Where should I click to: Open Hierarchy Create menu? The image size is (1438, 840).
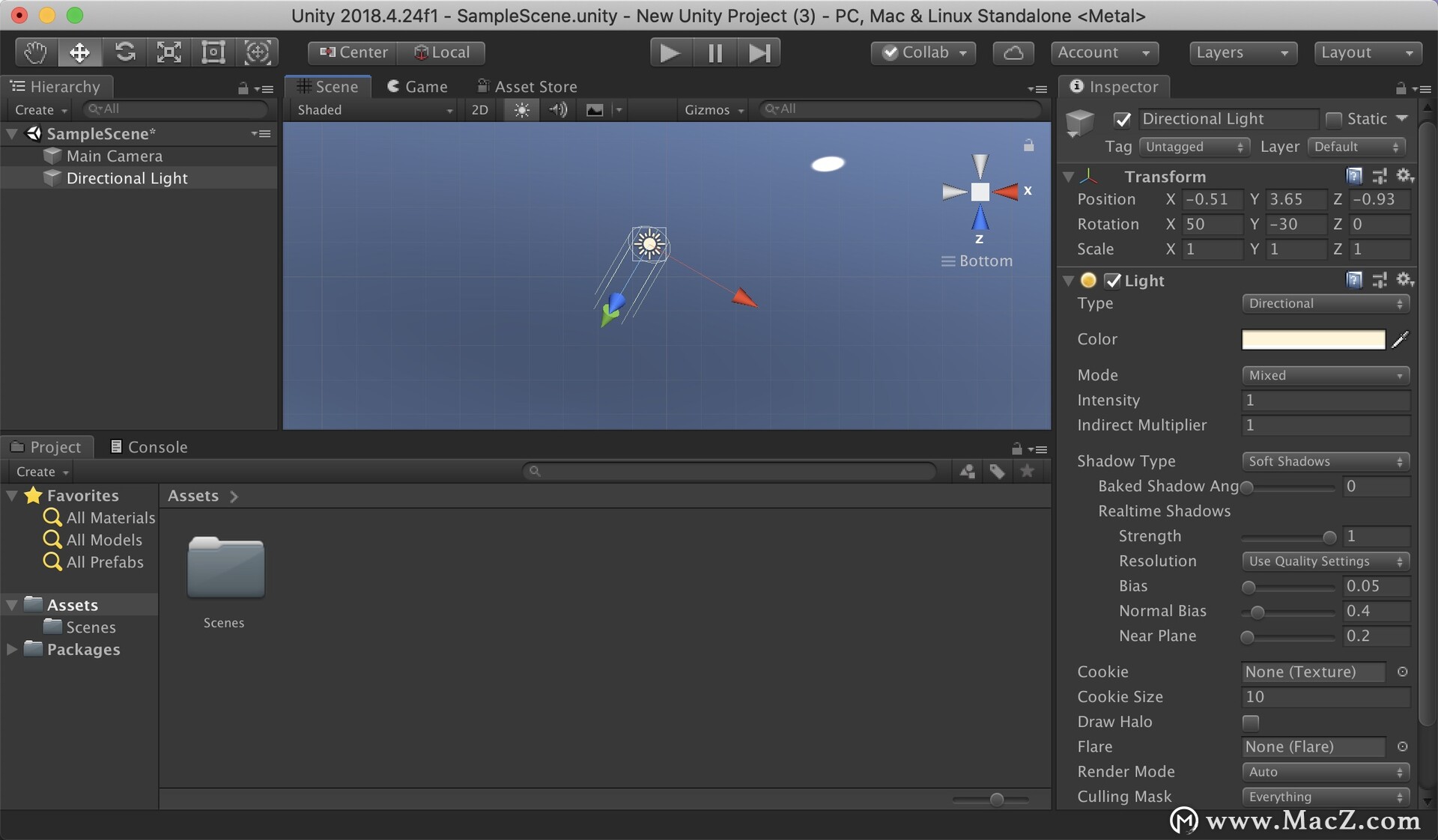(x=41, y=110)
